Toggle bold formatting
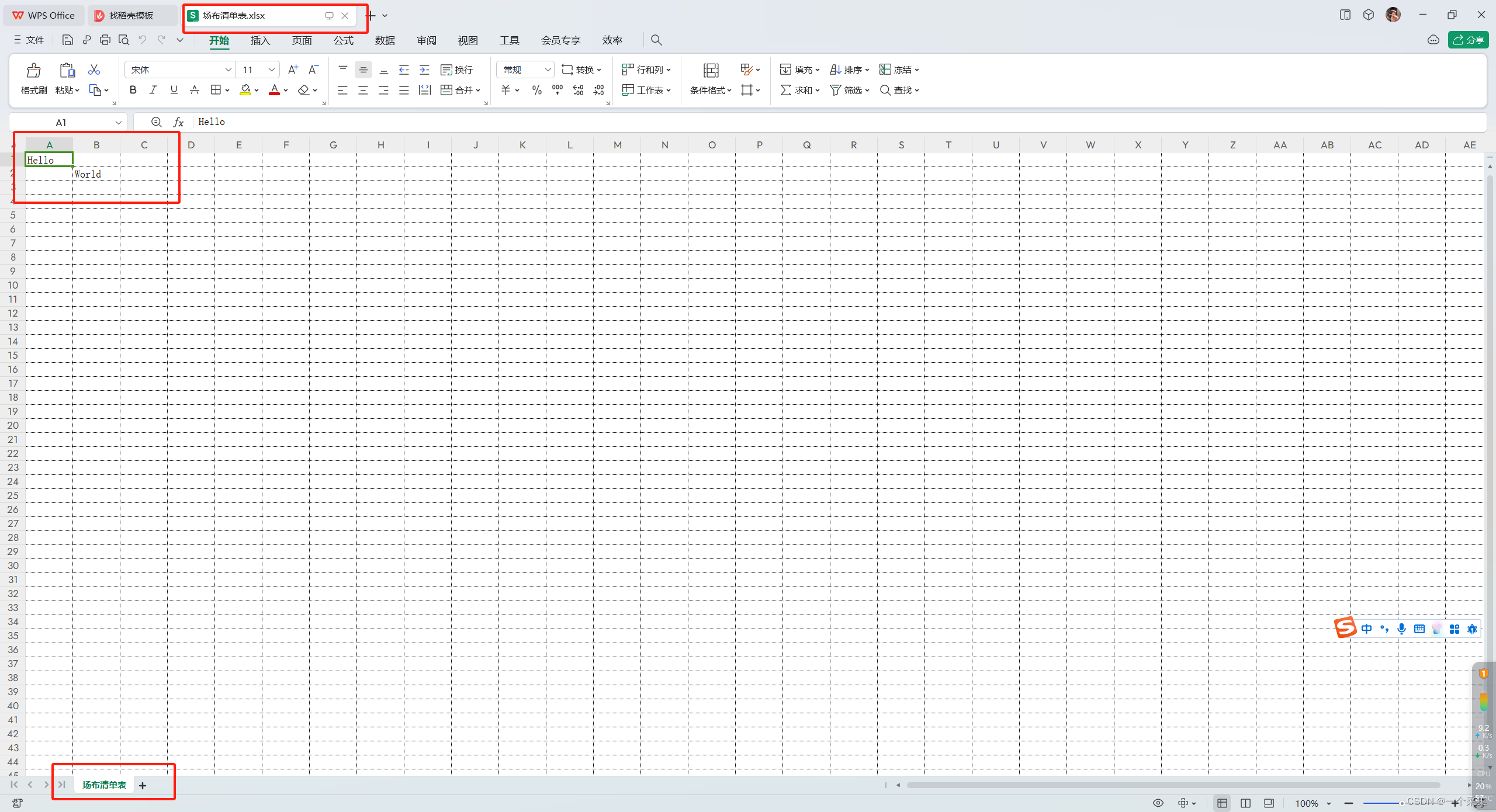This screenshot has height=812, width=1496. pyautogui.click(x=133, y=90)
